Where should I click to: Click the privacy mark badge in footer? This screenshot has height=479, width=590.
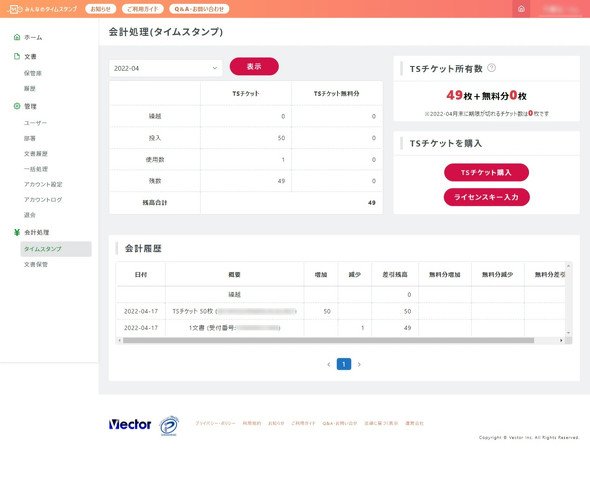pyautogui.click(x=169, y=426)
